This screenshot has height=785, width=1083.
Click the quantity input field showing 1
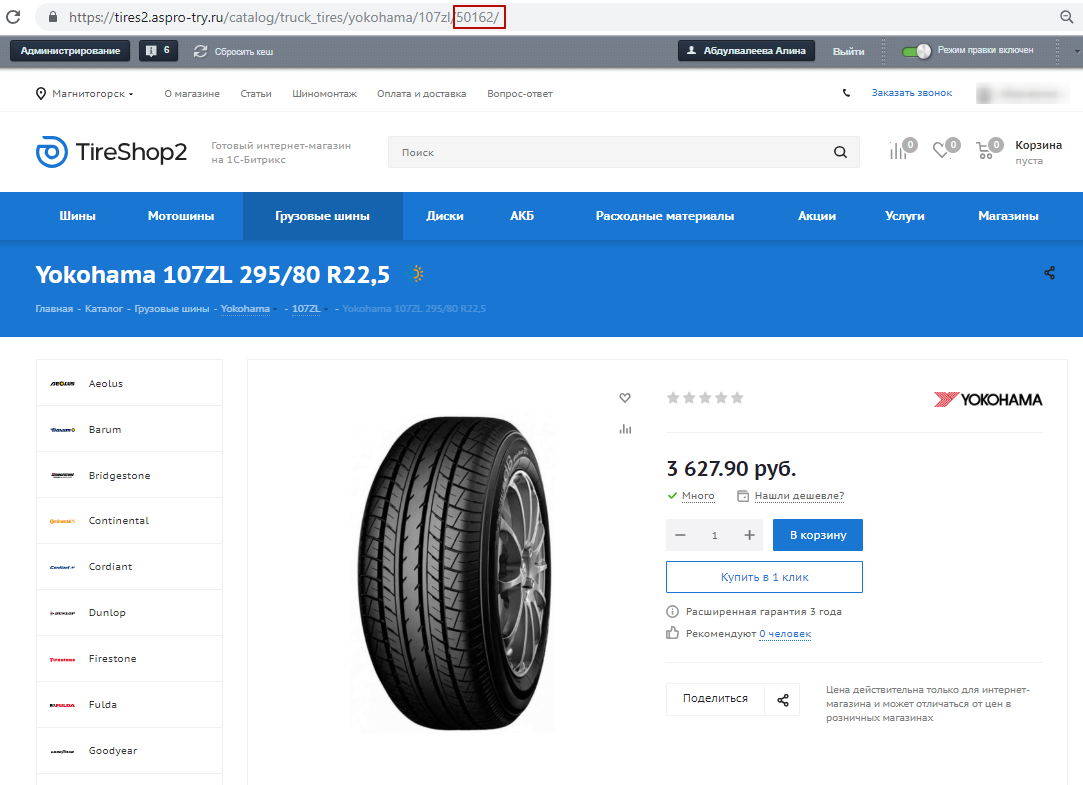(715, 535)
